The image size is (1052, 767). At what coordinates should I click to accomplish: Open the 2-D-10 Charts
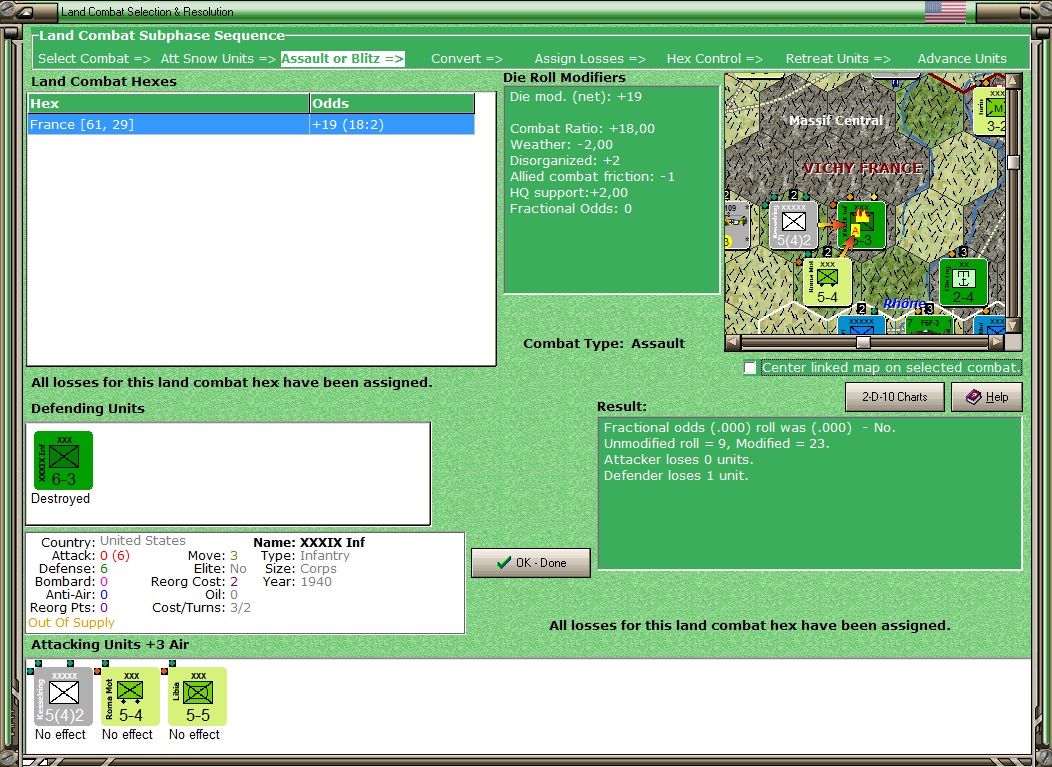(894, 397)
